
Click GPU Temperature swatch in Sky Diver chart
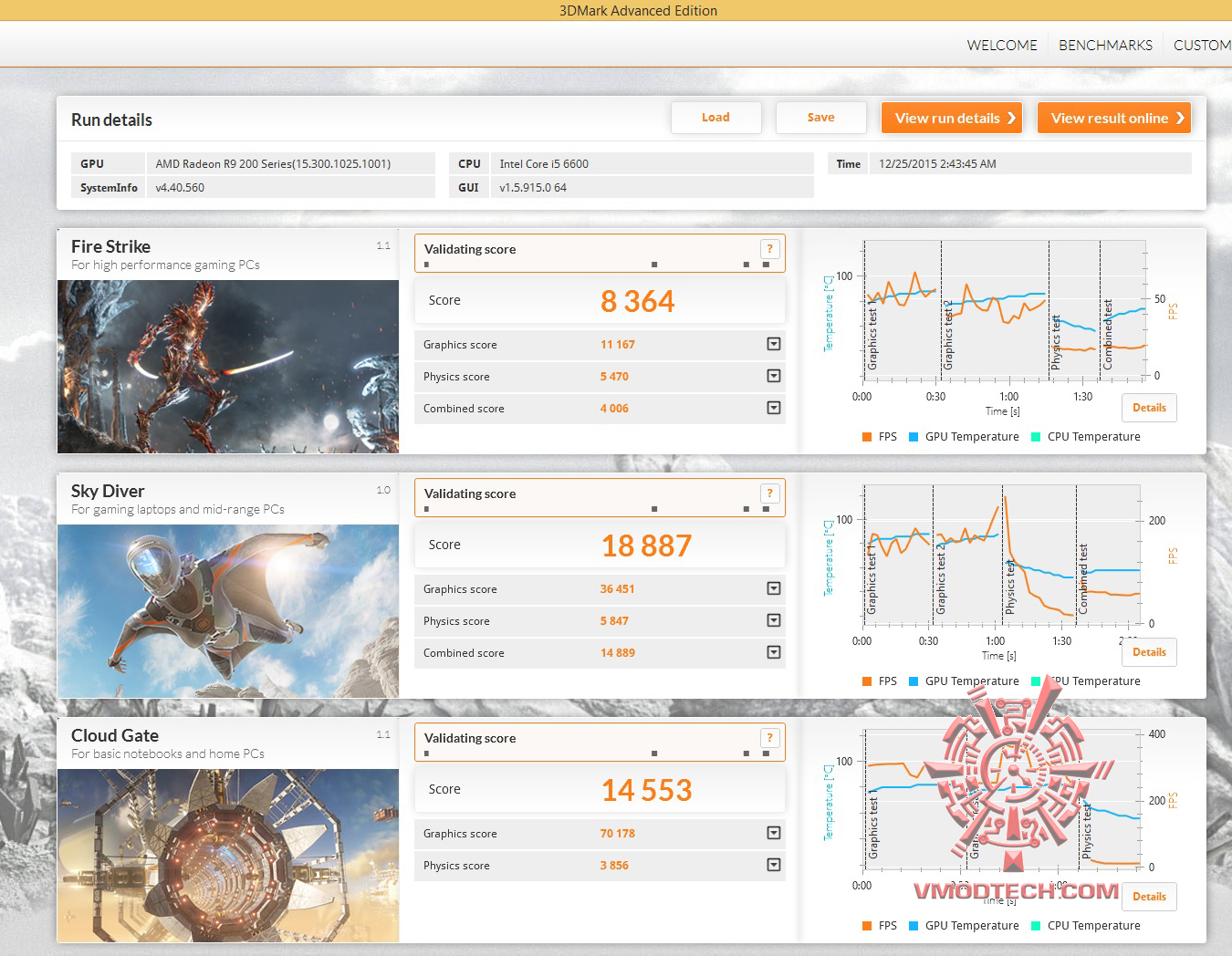click(914, 681)
